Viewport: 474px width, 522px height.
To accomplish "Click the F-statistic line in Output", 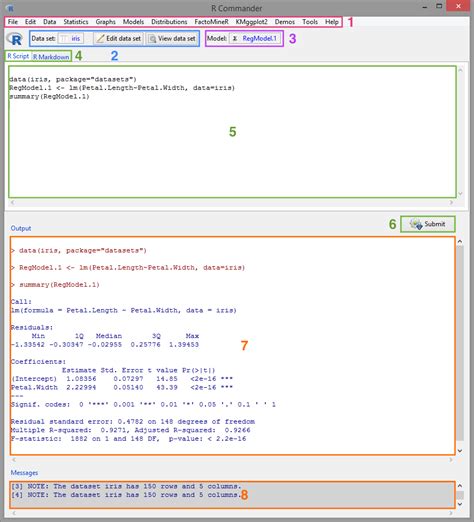I will 128,439.
